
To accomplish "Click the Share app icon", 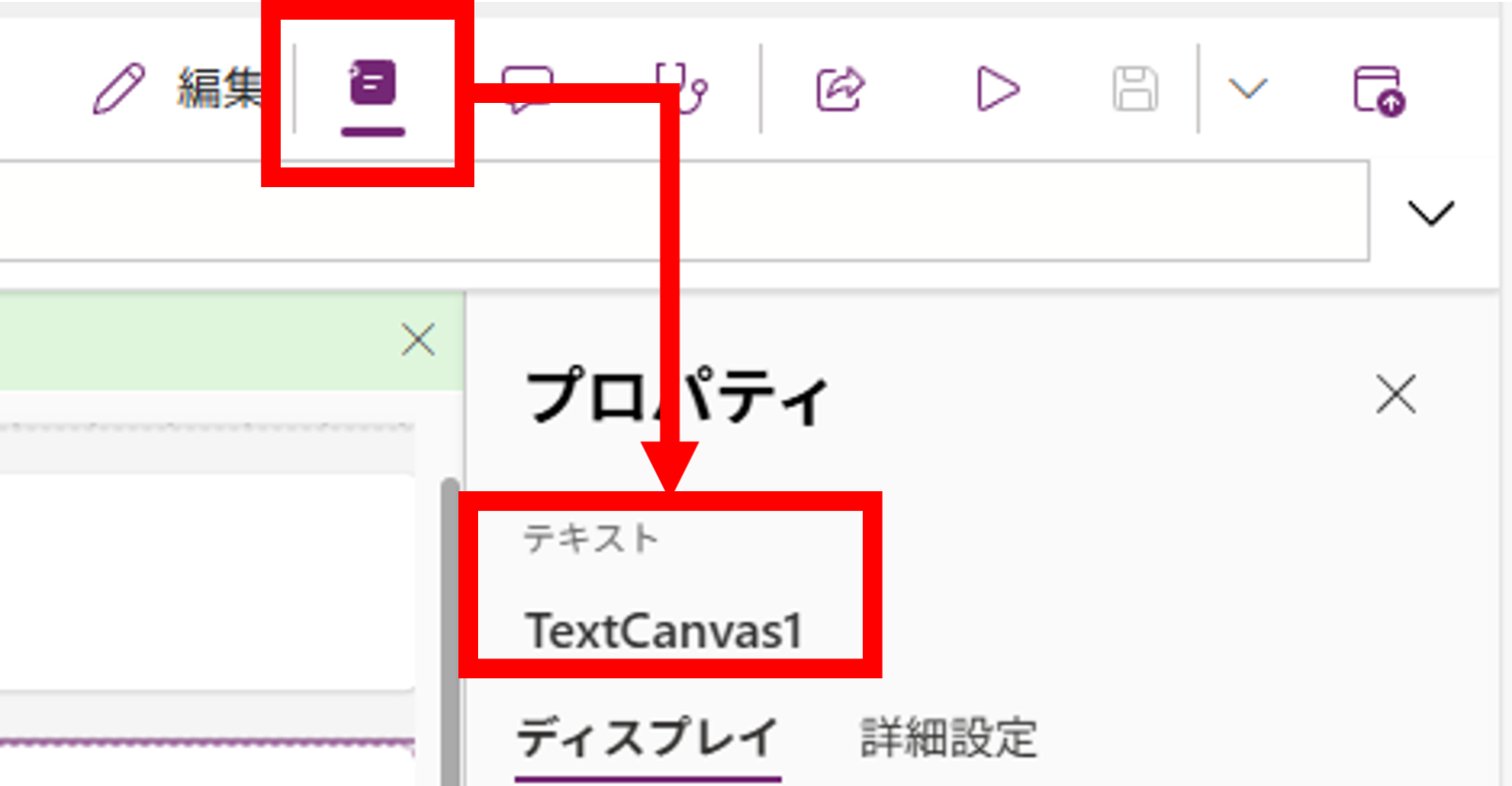I will click(x=840, y=89).
